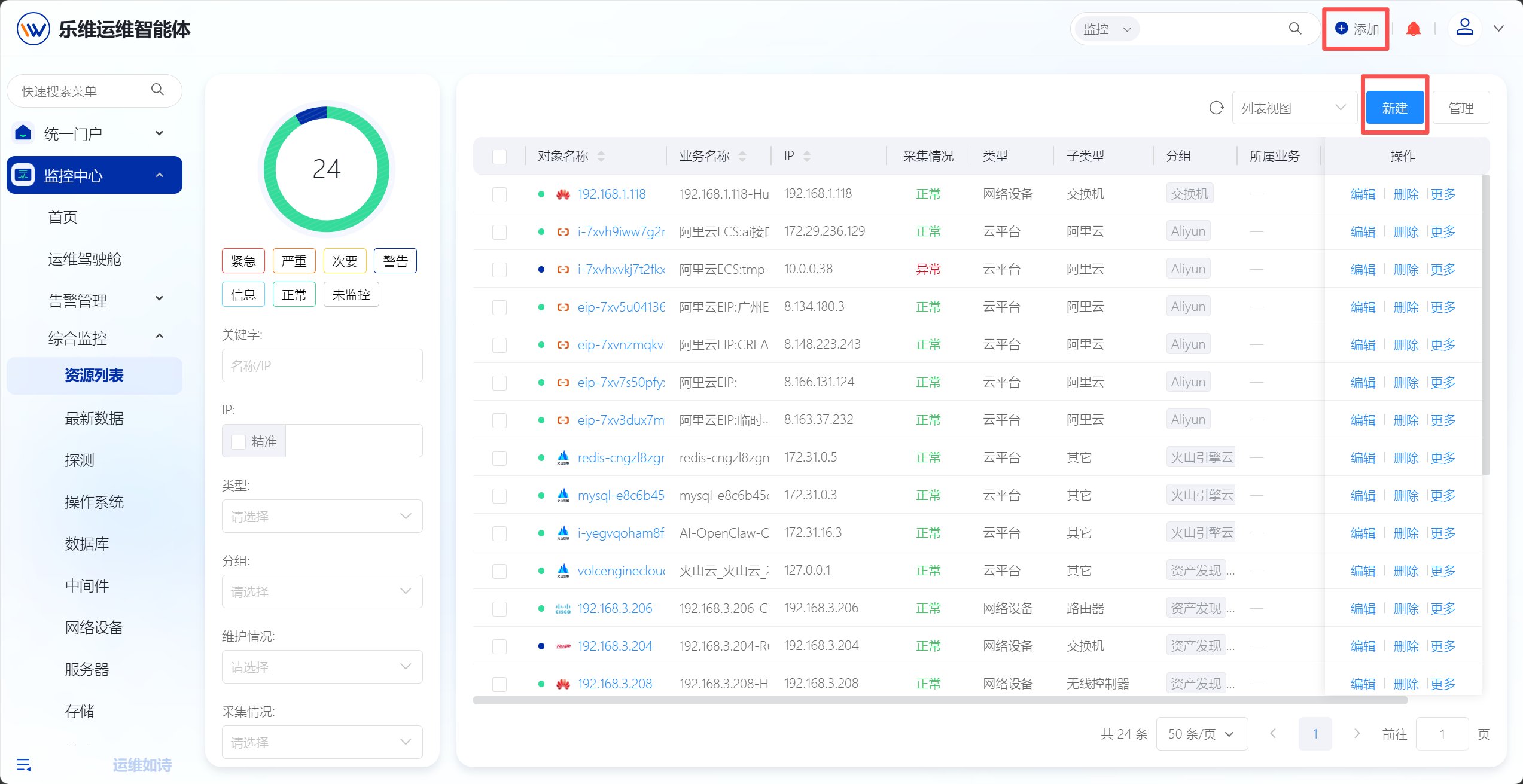Filter by the 严重 severity tag

pos(294,261)
